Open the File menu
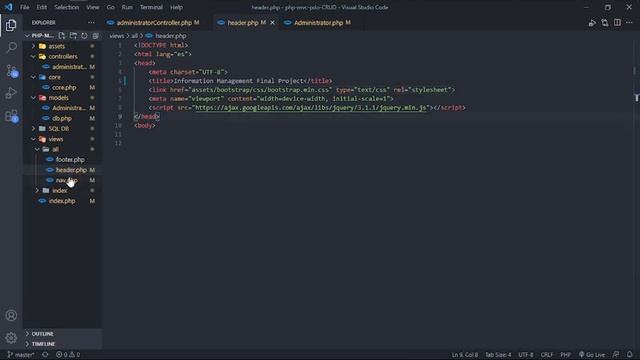 pyautogui.click(x=24, y=7)
